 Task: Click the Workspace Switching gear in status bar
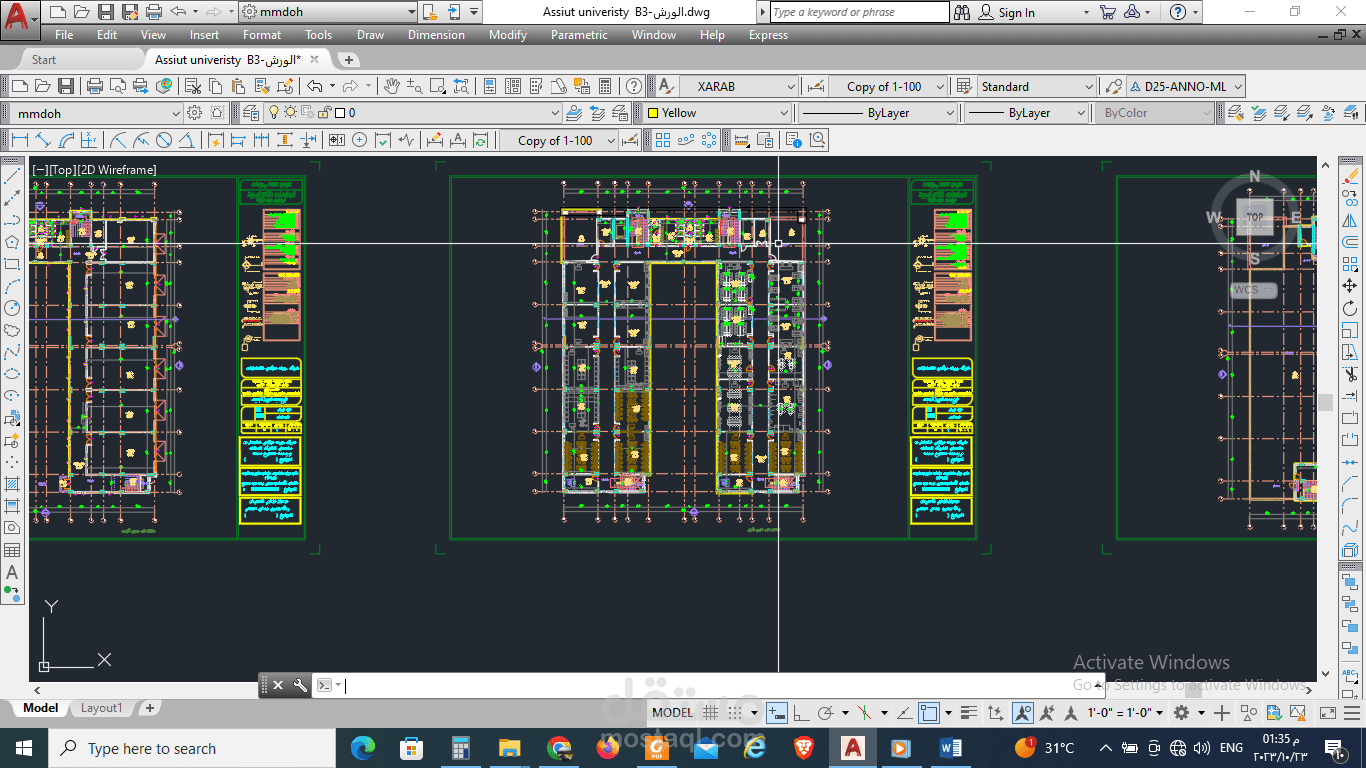pyautogui.click(x=1181, y=713)
